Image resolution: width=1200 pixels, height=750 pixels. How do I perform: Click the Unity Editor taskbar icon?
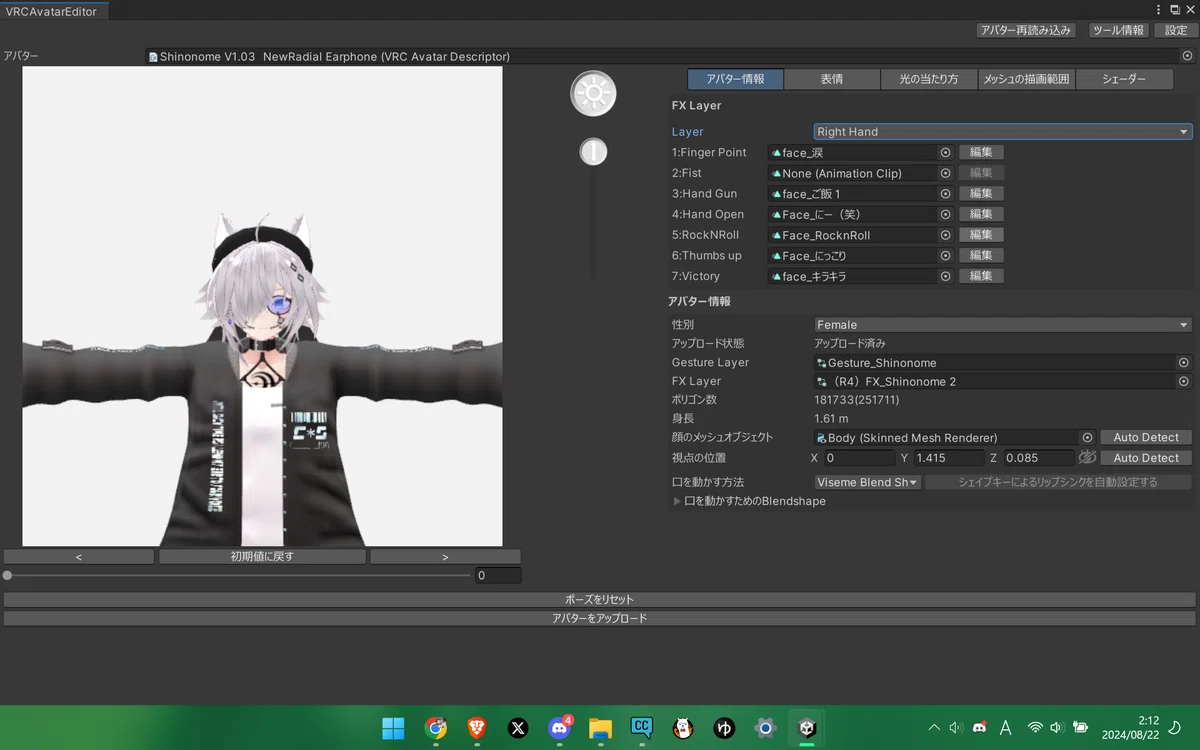coord(806,728)
